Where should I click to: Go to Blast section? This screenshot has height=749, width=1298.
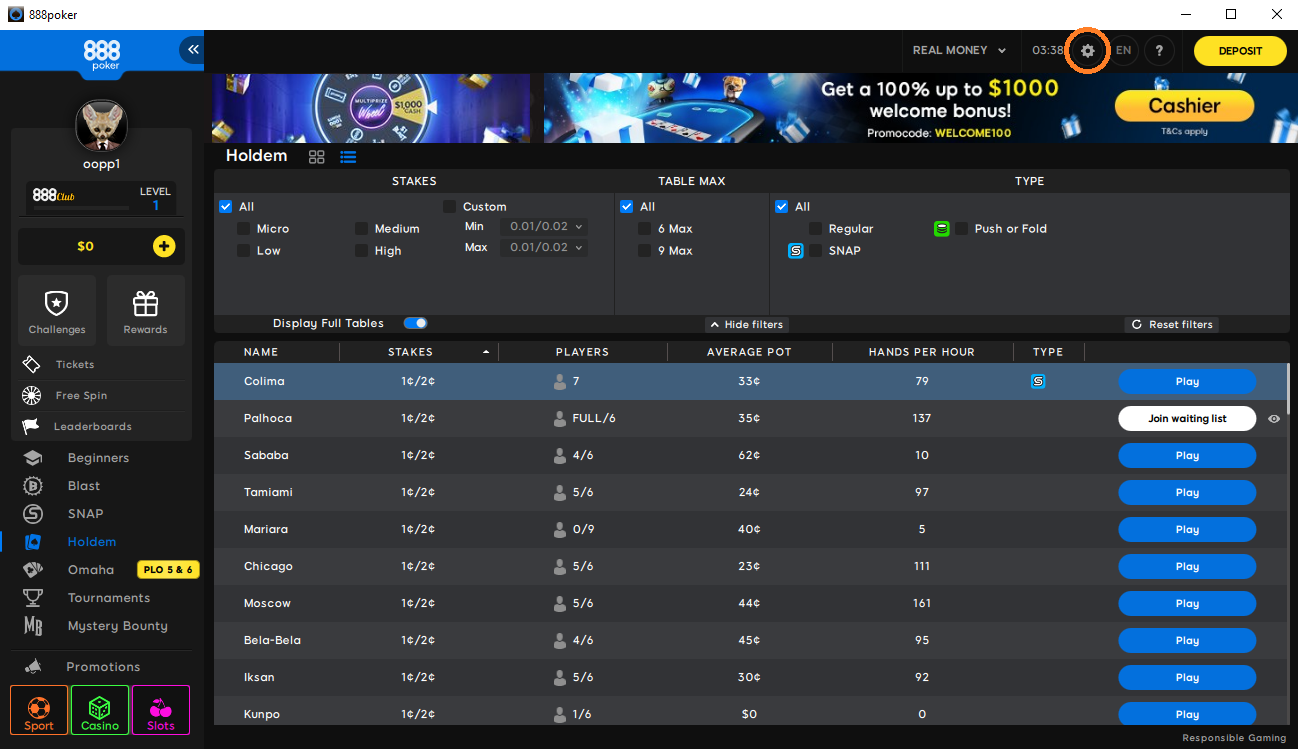[x=84, y=486]
